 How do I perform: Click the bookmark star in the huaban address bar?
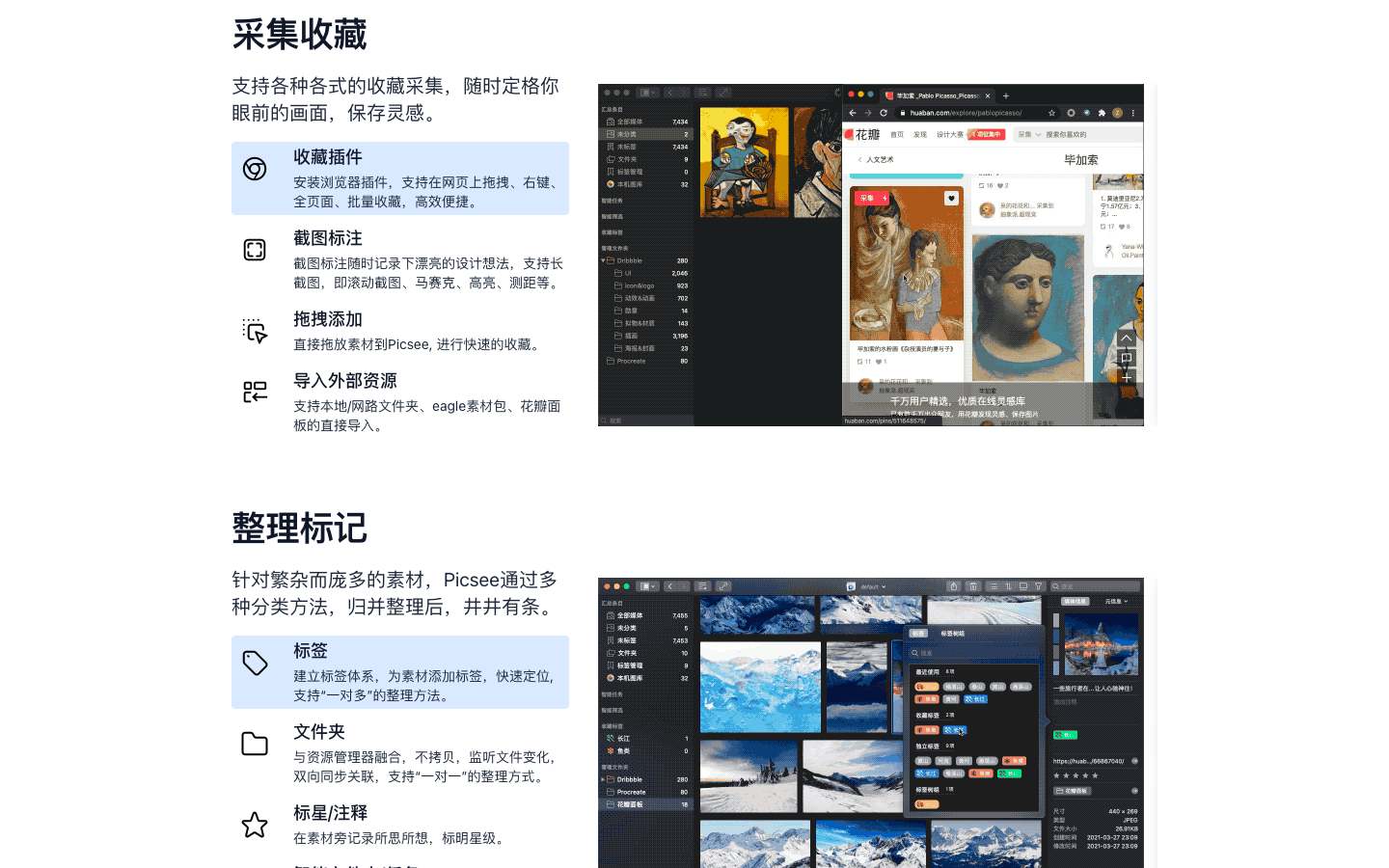point(1051,113)
